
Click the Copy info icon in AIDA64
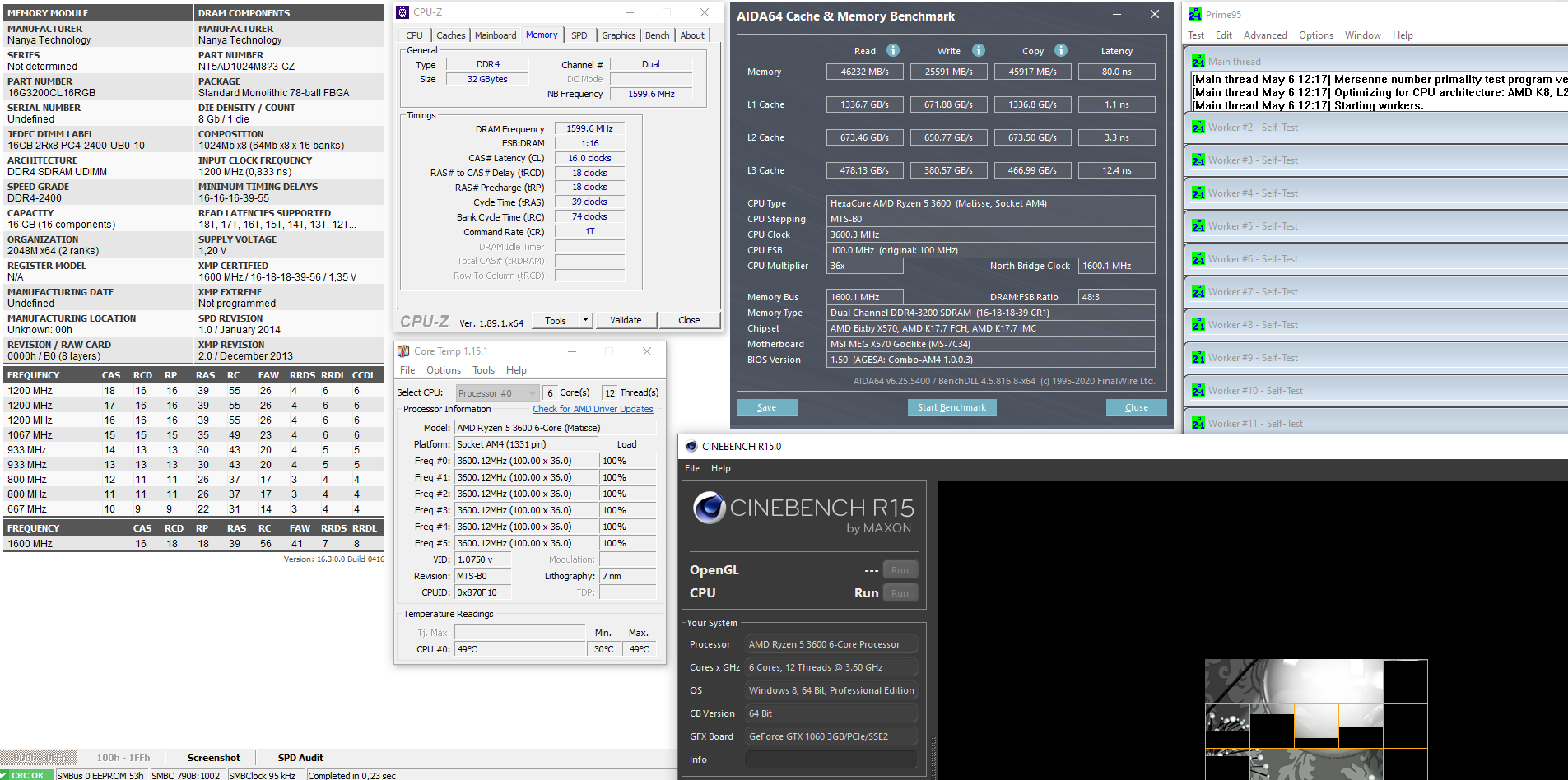[1061, 50]
